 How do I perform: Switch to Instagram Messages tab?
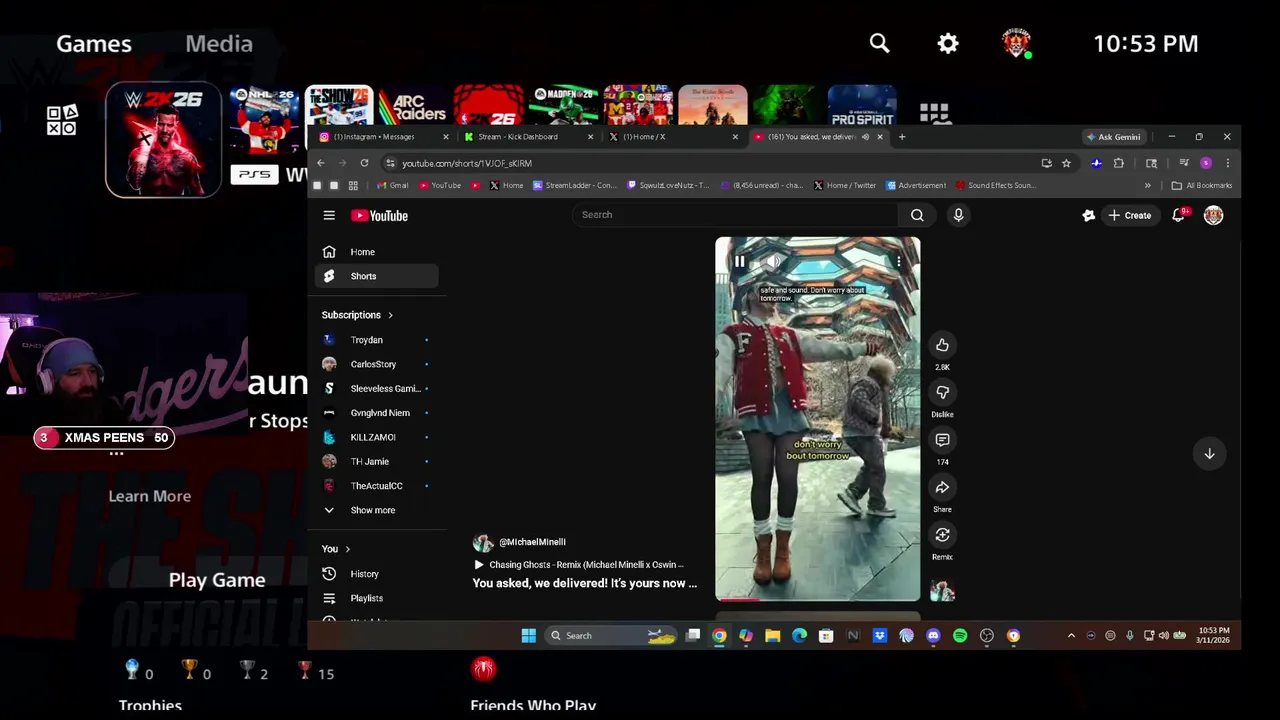384,137
